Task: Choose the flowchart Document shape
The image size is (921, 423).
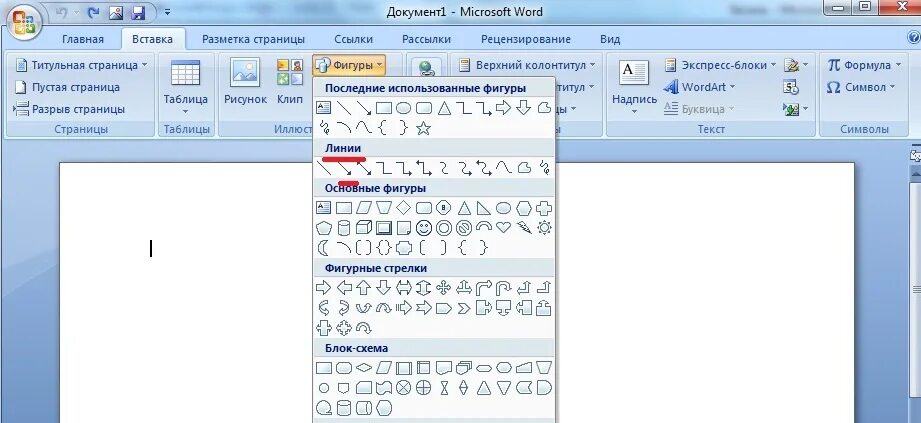Action: pyautogui.click(x=444, y=368)
